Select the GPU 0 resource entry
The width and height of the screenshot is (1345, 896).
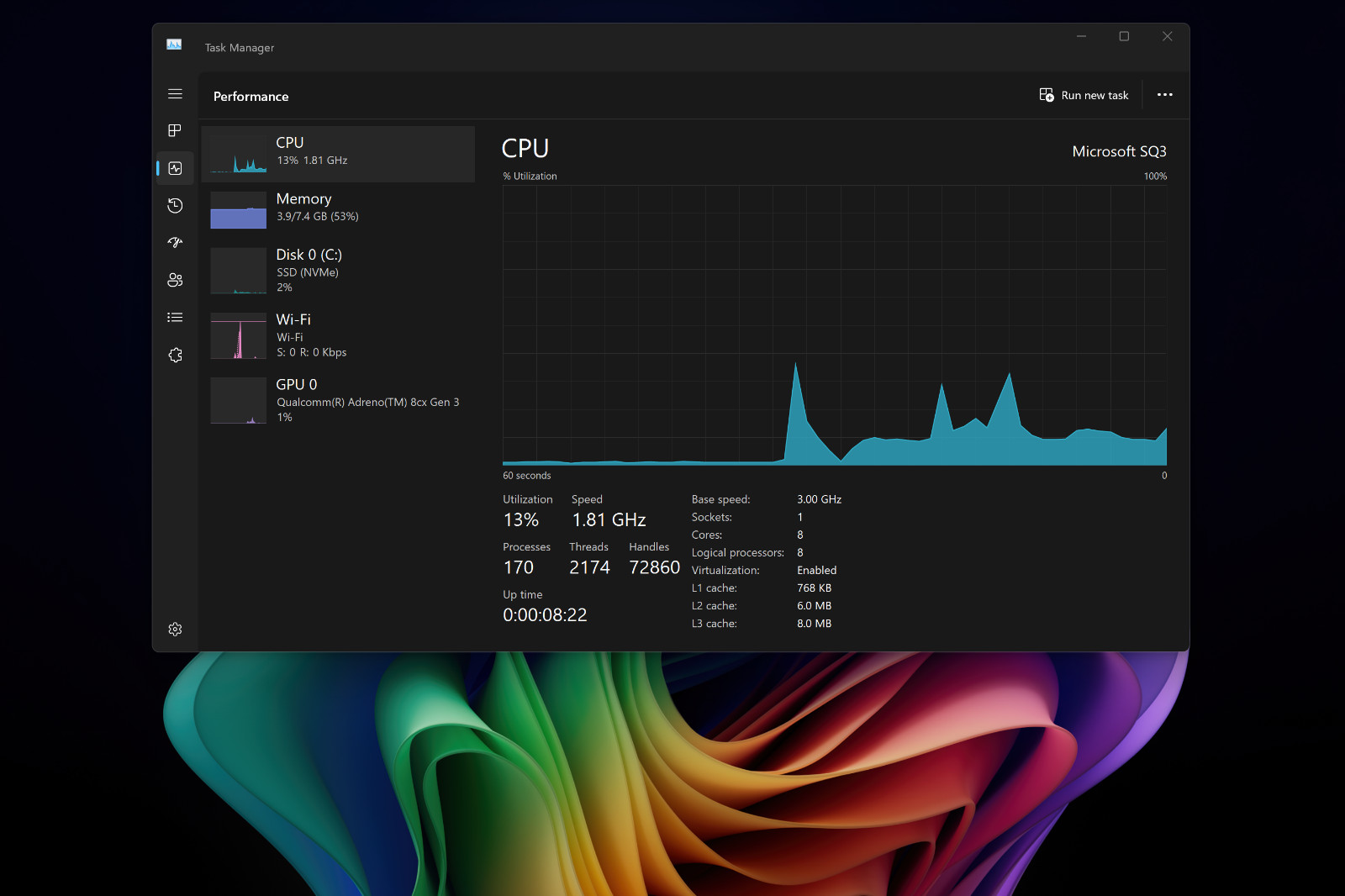click(x=338, y=400)
